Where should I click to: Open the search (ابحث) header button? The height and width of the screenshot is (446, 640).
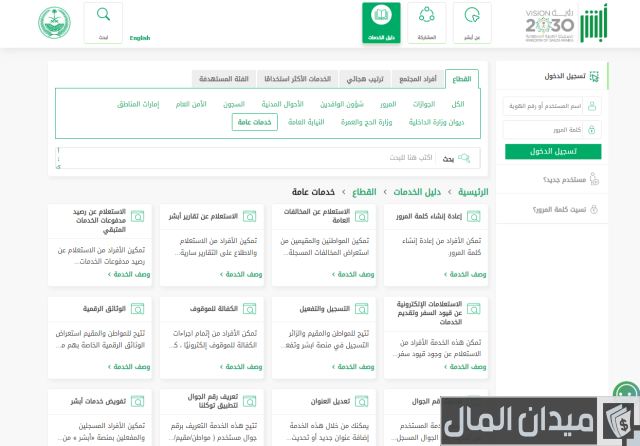tap(103, 23)
